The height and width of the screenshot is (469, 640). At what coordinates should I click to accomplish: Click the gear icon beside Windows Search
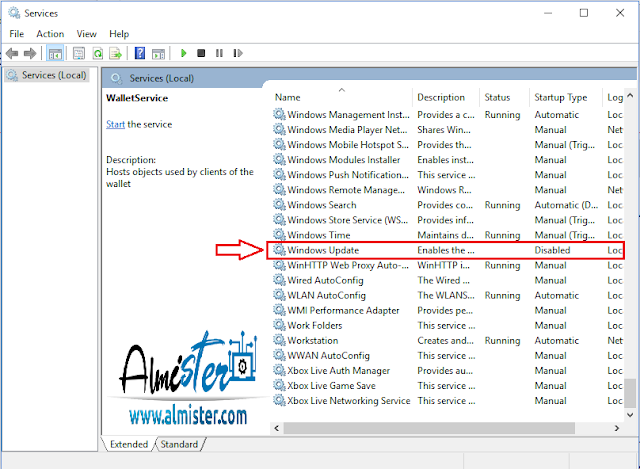[x=279, y=204]
